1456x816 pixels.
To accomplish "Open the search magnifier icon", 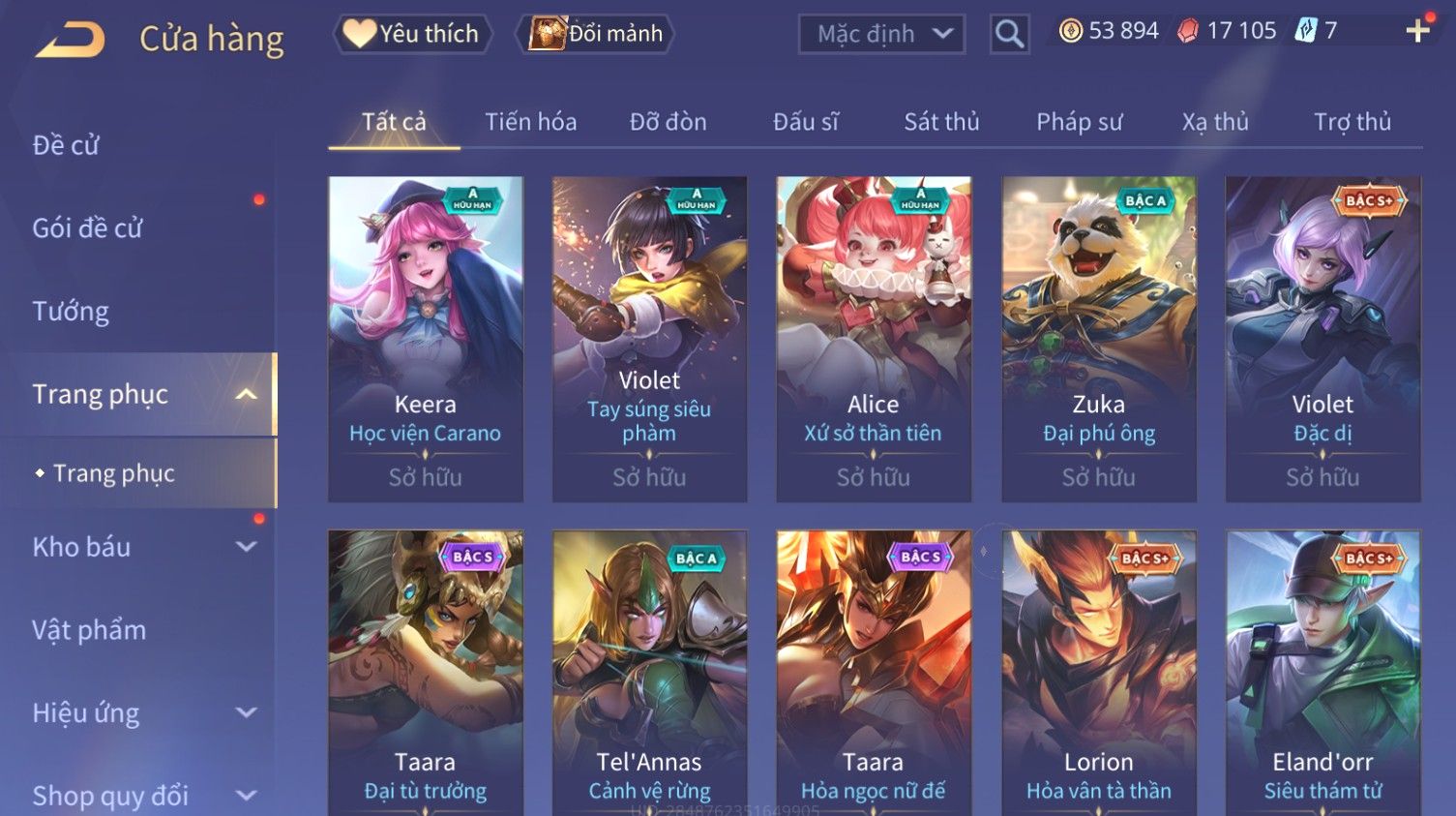I will pos(1009,35).
